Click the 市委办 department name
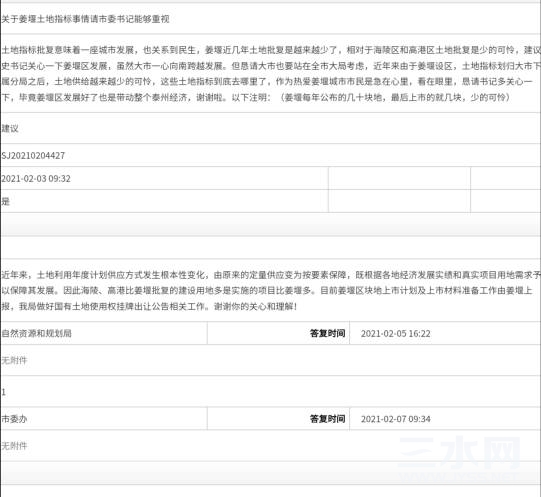 click(x=14, y=419)
